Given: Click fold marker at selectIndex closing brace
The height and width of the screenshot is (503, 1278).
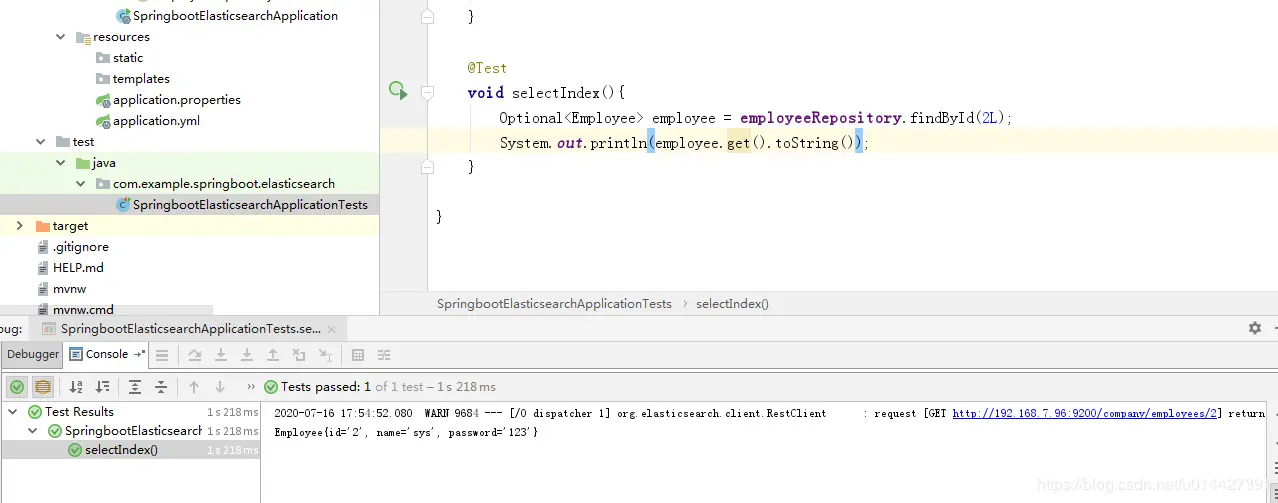Looking at the screenshot, I should pos(428,165).
